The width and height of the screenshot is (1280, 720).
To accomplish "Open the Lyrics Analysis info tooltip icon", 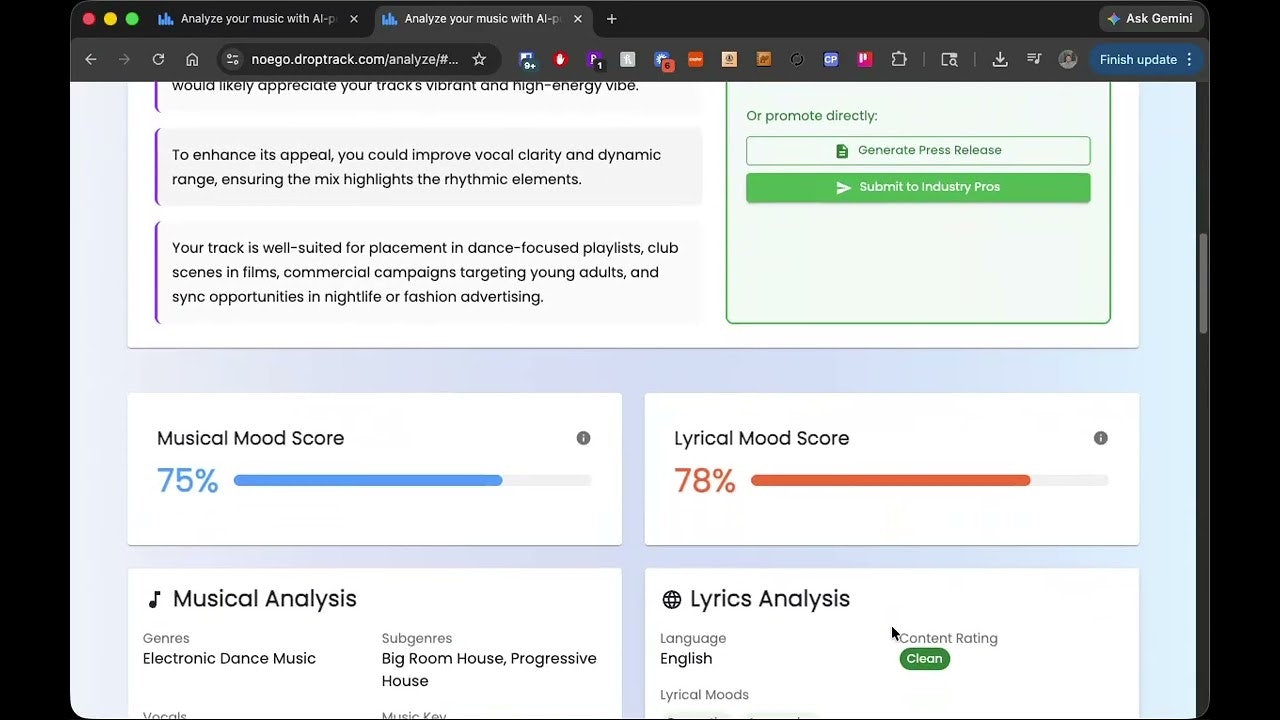I will click(1101, 438).
